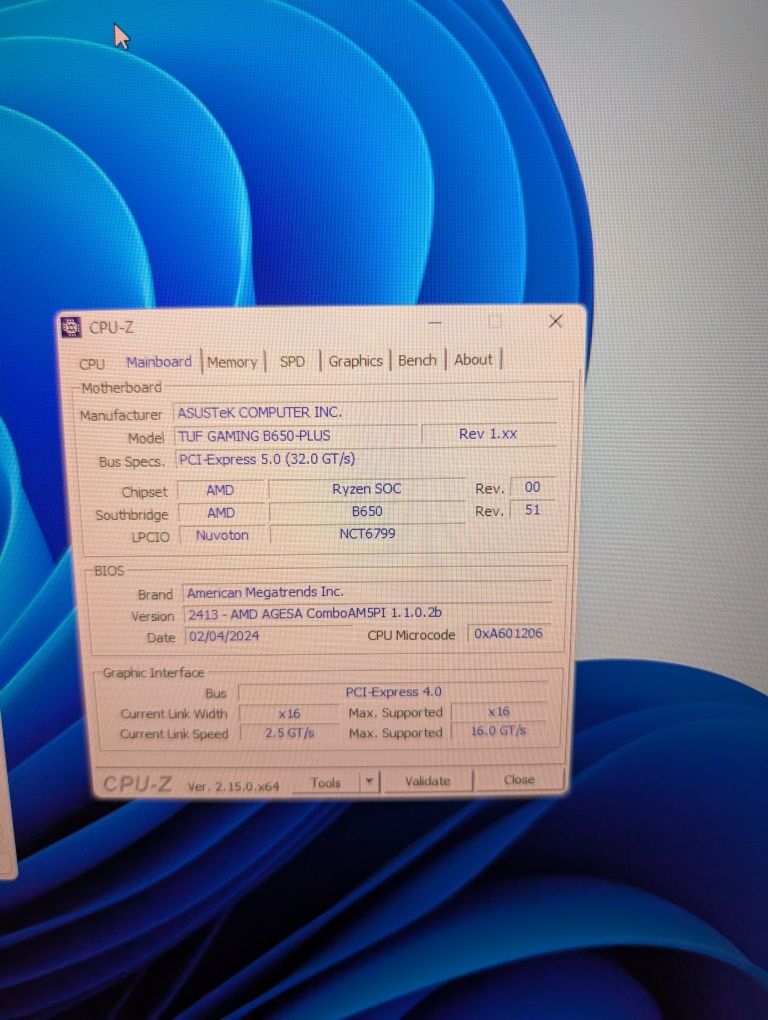Open the SPD tab

(292, 362)
